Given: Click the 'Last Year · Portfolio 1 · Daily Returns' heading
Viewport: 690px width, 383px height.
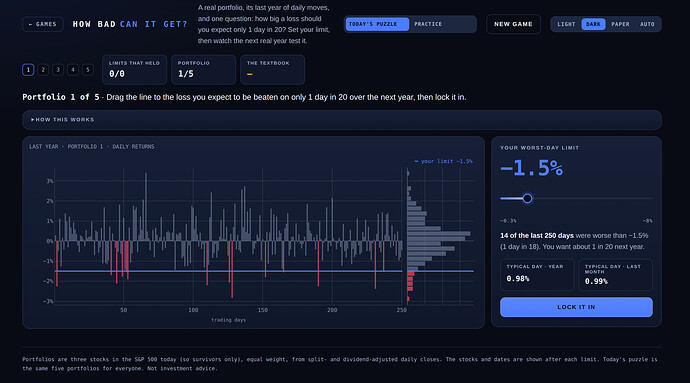Looking at the screenshot, I should pyautogui.click(x=92, y=147).
